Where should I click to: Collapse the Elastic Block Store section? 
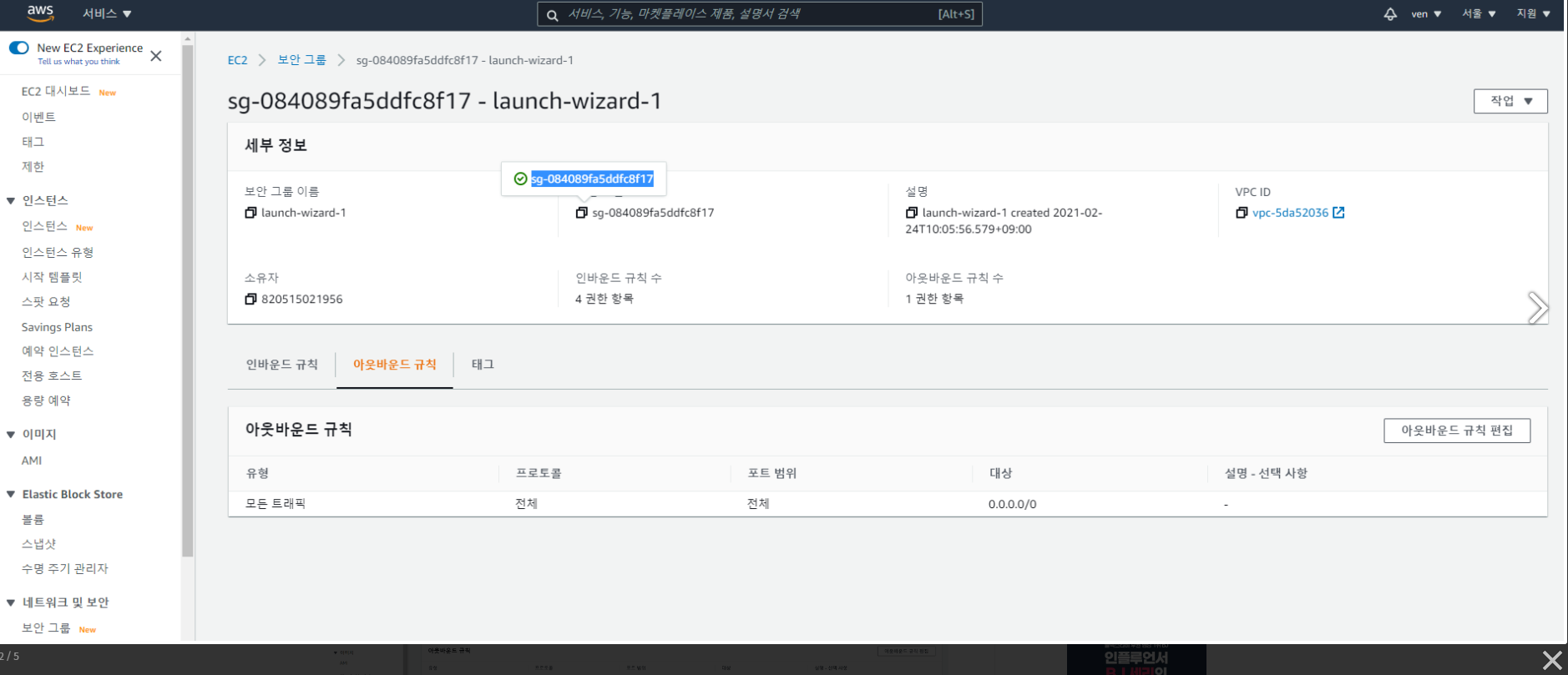point(11,495)
